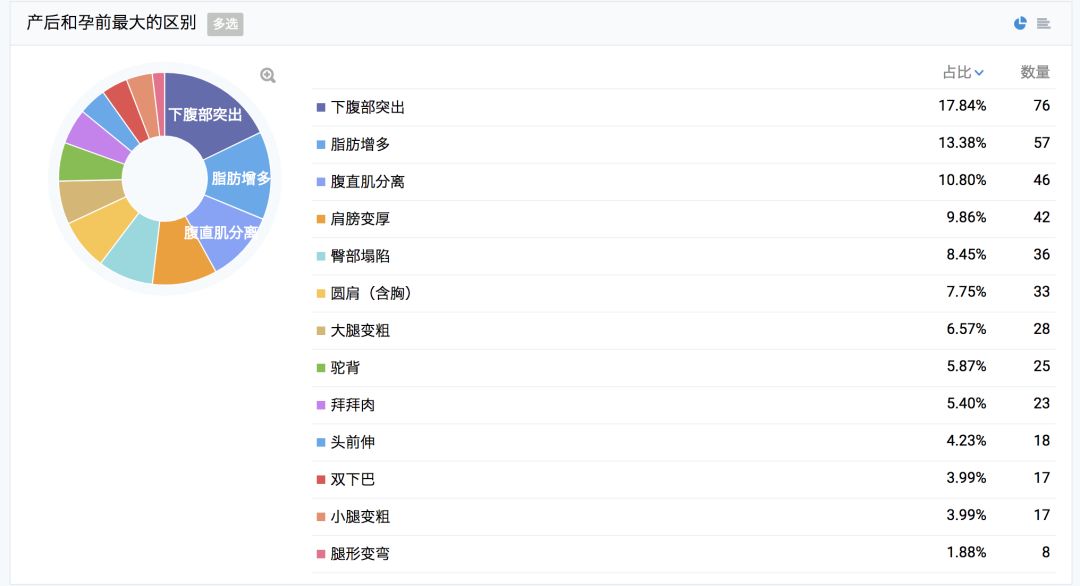Select the 腹直肌分离 row label

click(368, 182)
